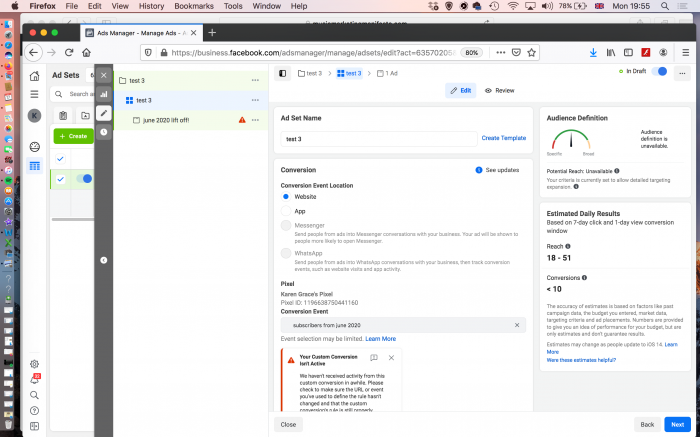Click Were these estimates helpful? link
The image size is (700, 437).
pyautogui.click(x=581, y=360)
